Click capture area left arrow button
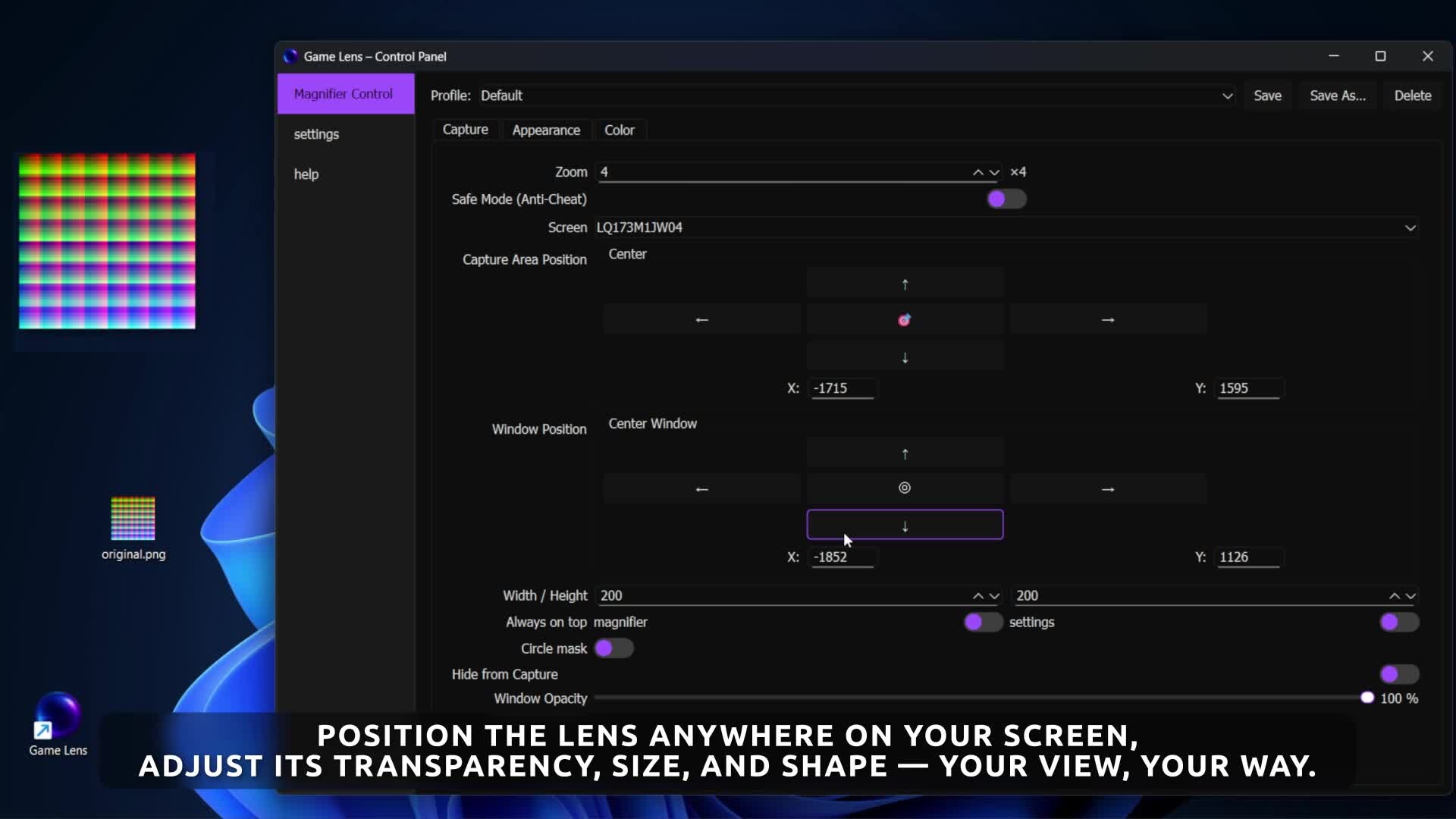This screenshot has width=1456, height=819. [701, 320]
